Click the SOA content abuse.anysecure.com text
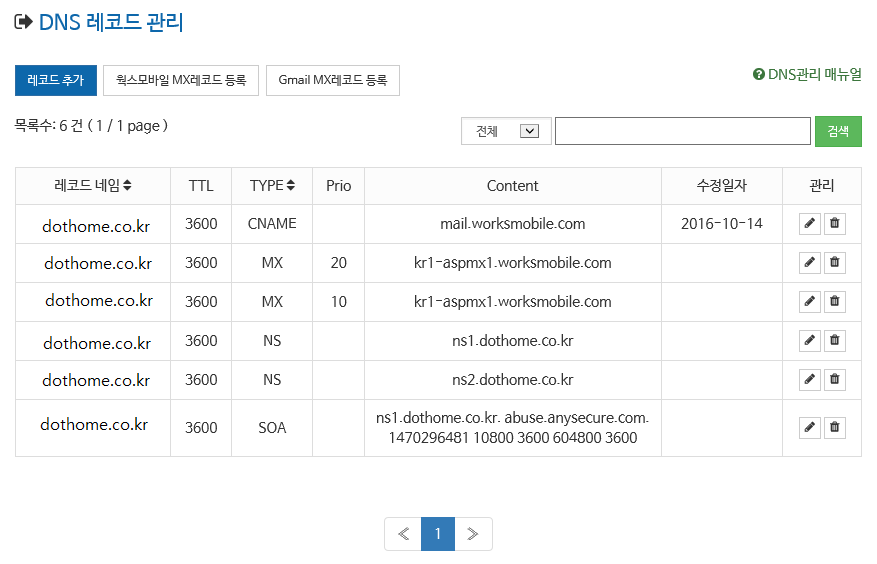Viewport: 877px width, 564px height. pyautogui.click(x=576, y=418)
